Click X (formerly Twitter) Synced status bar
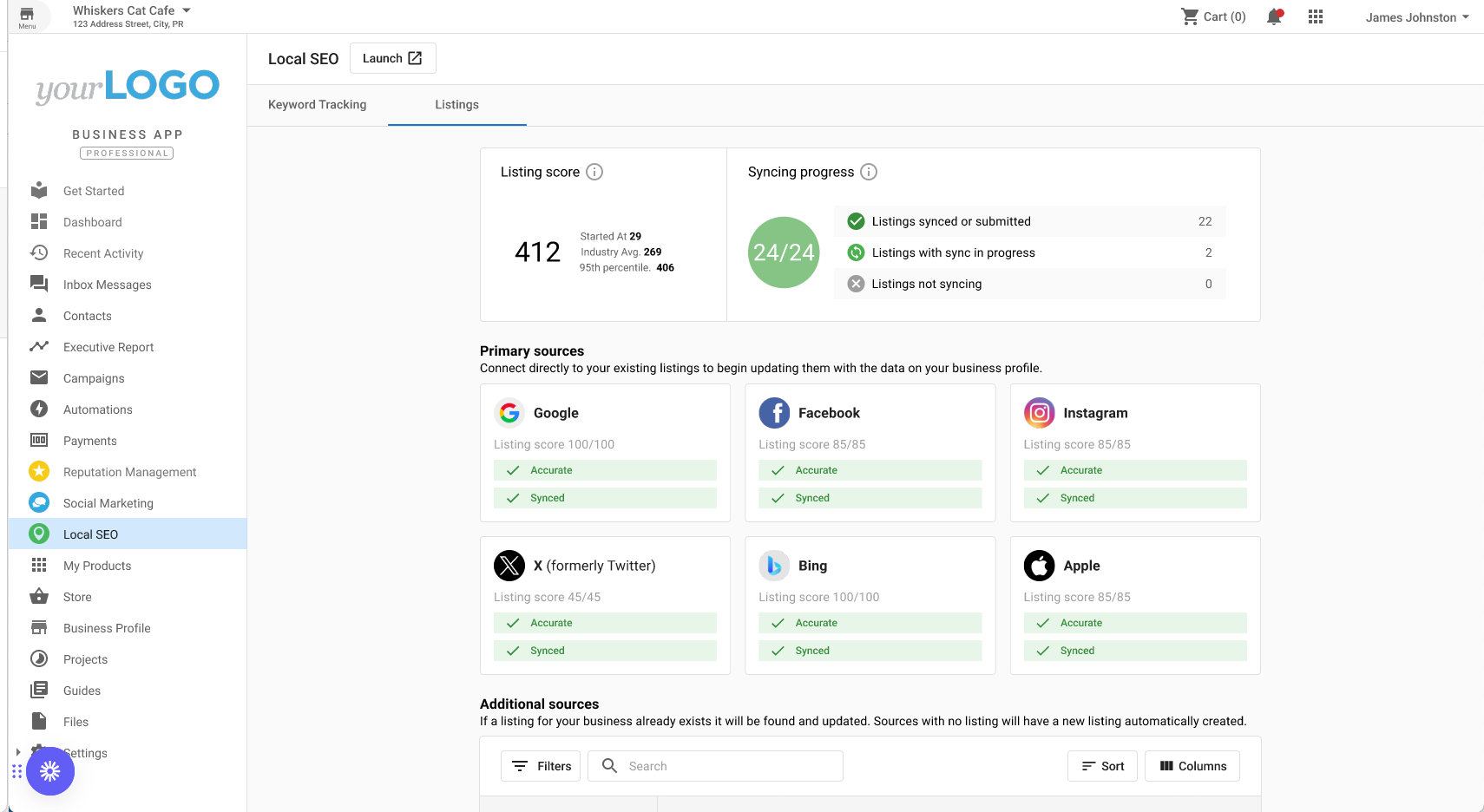 coord(605,651)
